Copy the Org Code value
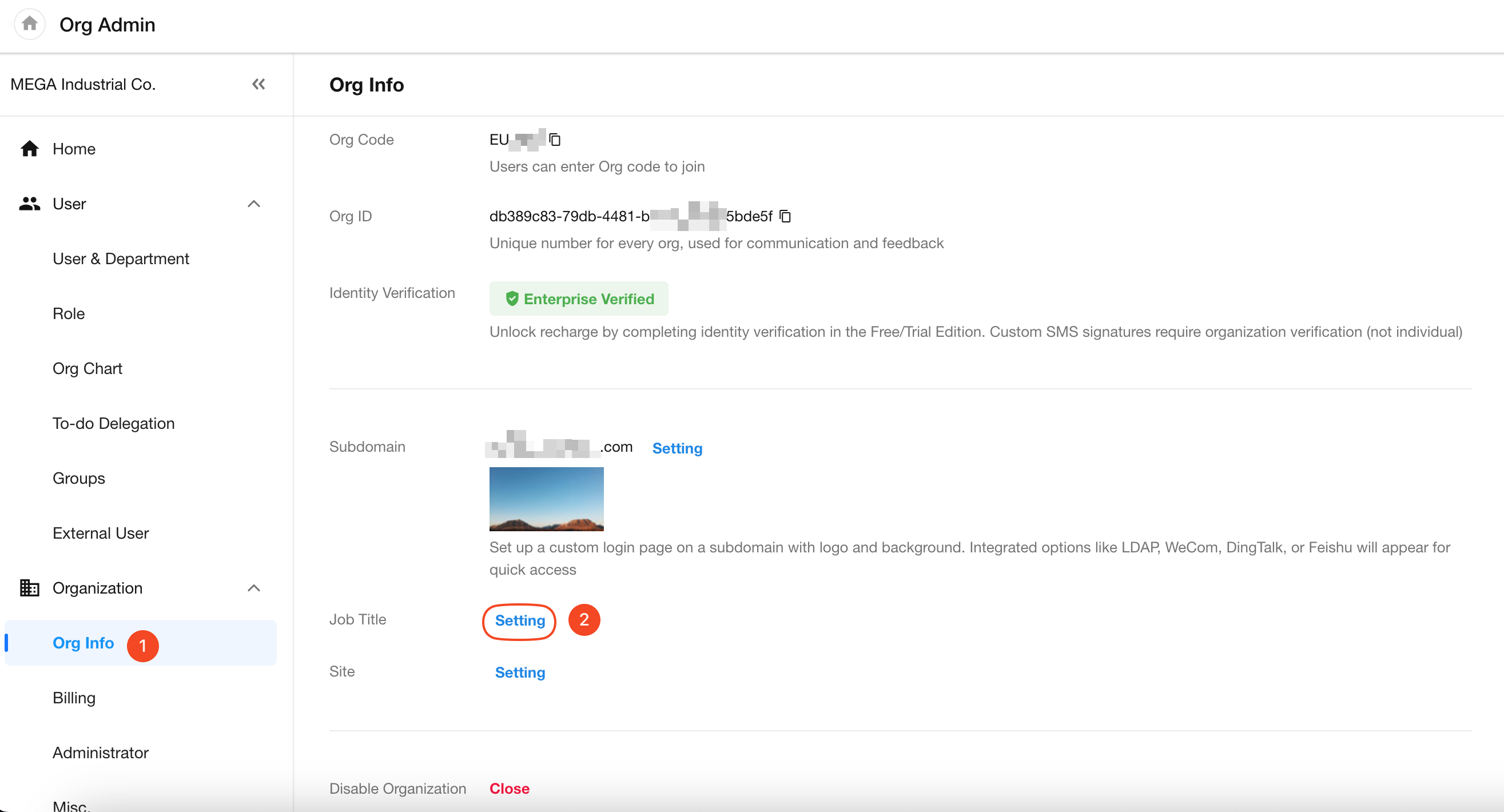Screen dimensions: 1504x812 pyautogui.click(x=555, y=140)
